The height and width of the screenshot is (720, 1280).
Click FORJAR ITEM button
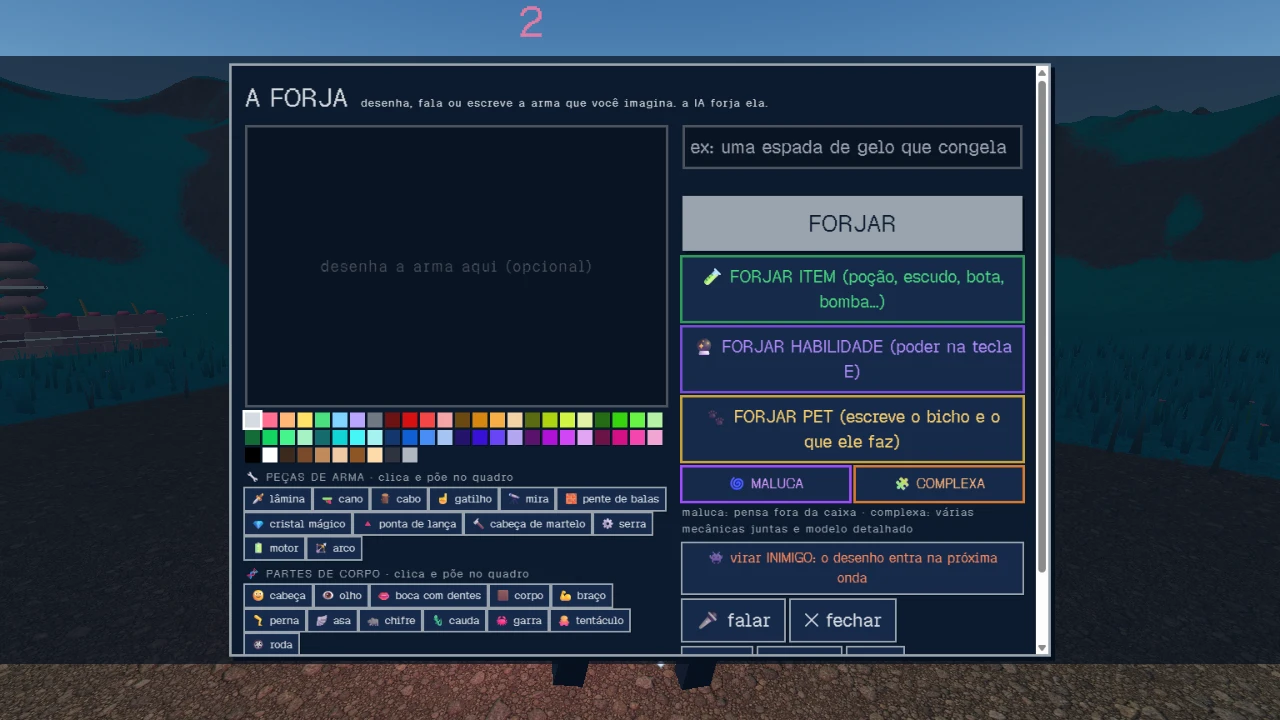tap(852, 289)
